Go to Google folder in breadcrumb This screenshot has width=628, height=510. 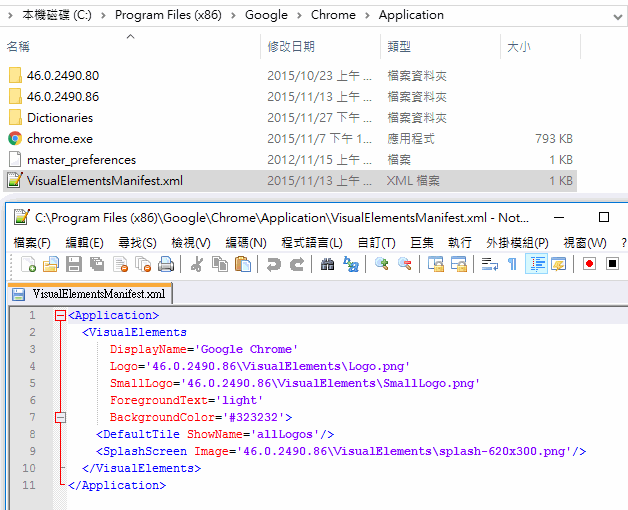pyautogui.click(x=266, y=15)
